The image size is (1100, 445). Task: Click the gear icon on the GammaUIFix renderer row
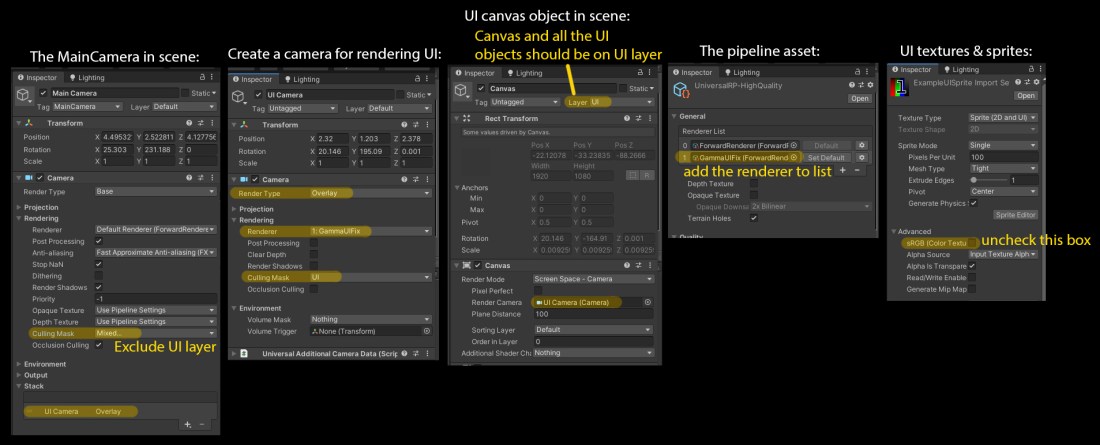(862, 157)
